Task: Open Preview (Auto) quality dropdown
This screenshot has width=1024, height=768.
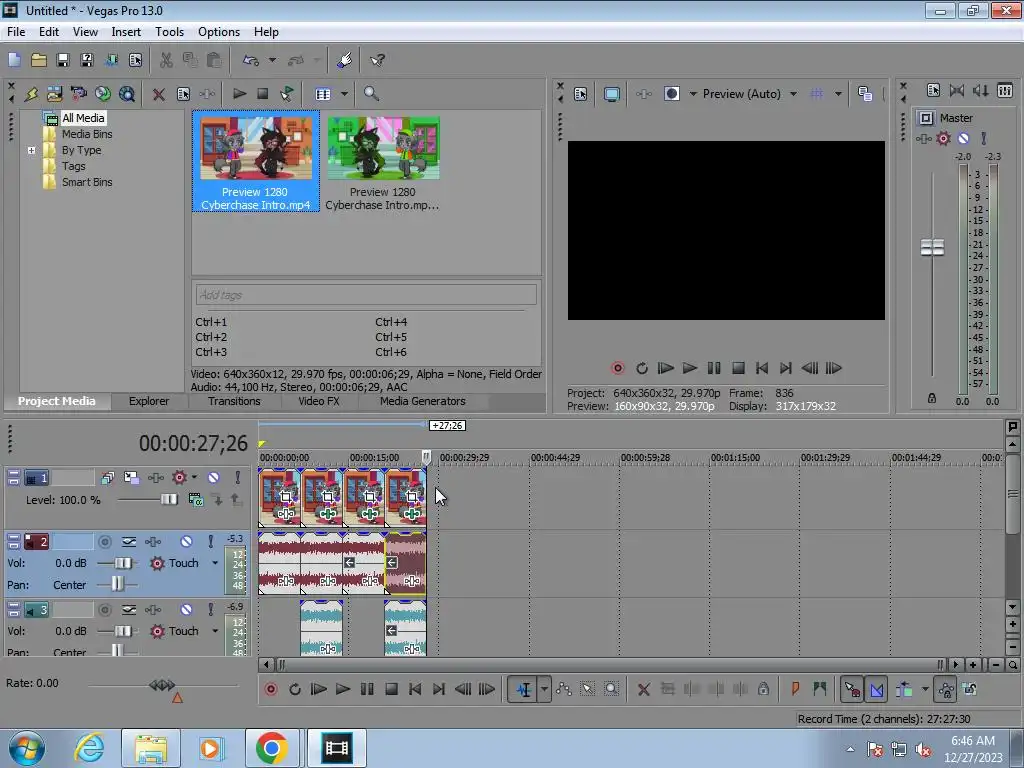Action: [793, 94]
